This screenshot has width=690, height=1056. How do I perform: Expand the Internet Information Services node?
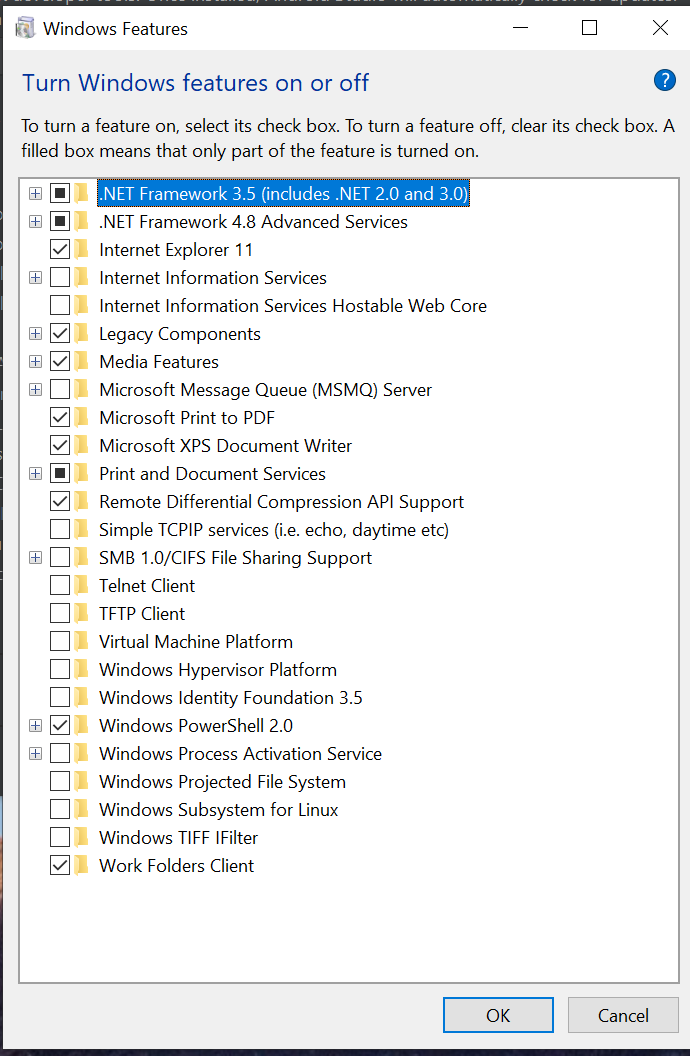[36, 278]
